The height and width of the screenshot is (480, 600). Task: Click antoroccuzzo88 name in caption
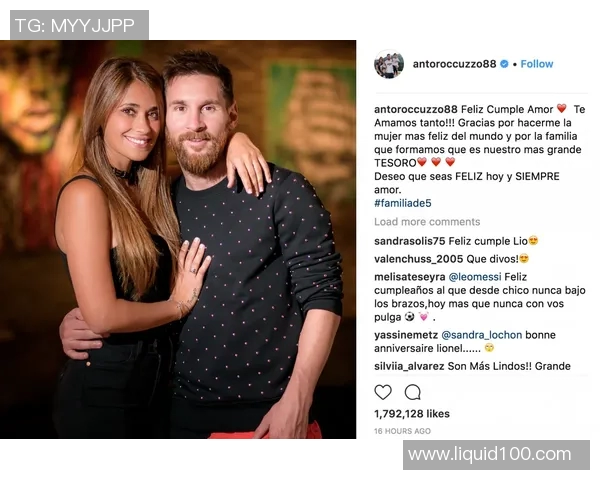click(416, 109)
